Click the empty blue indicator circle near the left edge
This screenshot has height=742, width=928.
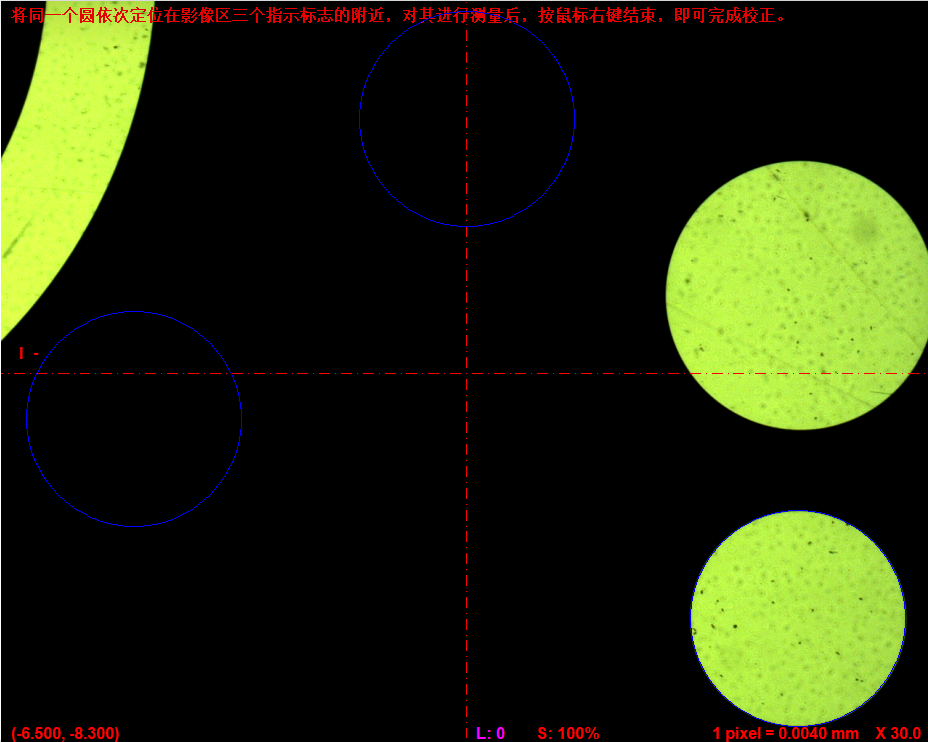point(134,418)
